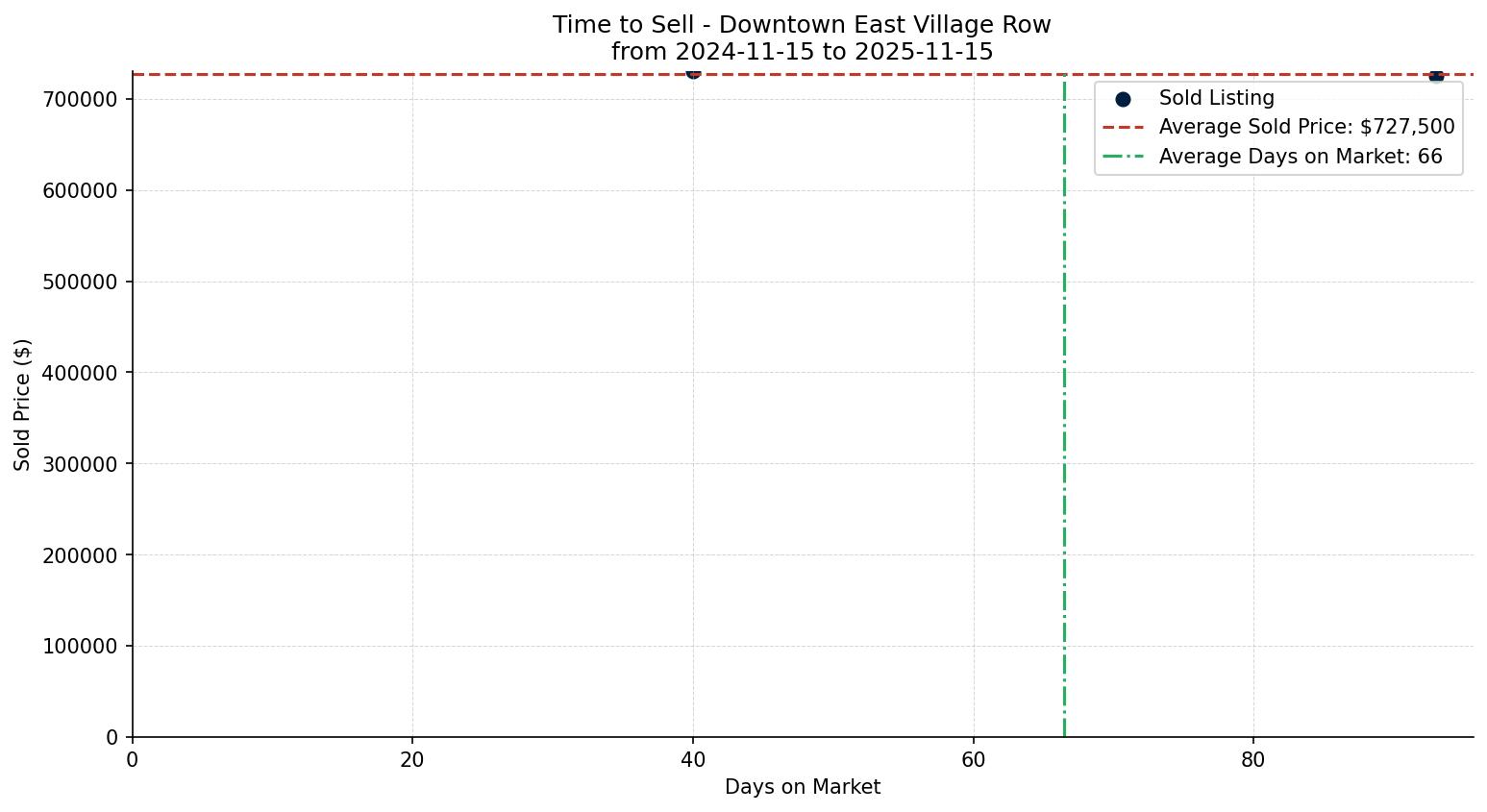
Task: Click the 100000 tick label on y-axis
Action: pyautogui.click(x=80, y=647)
